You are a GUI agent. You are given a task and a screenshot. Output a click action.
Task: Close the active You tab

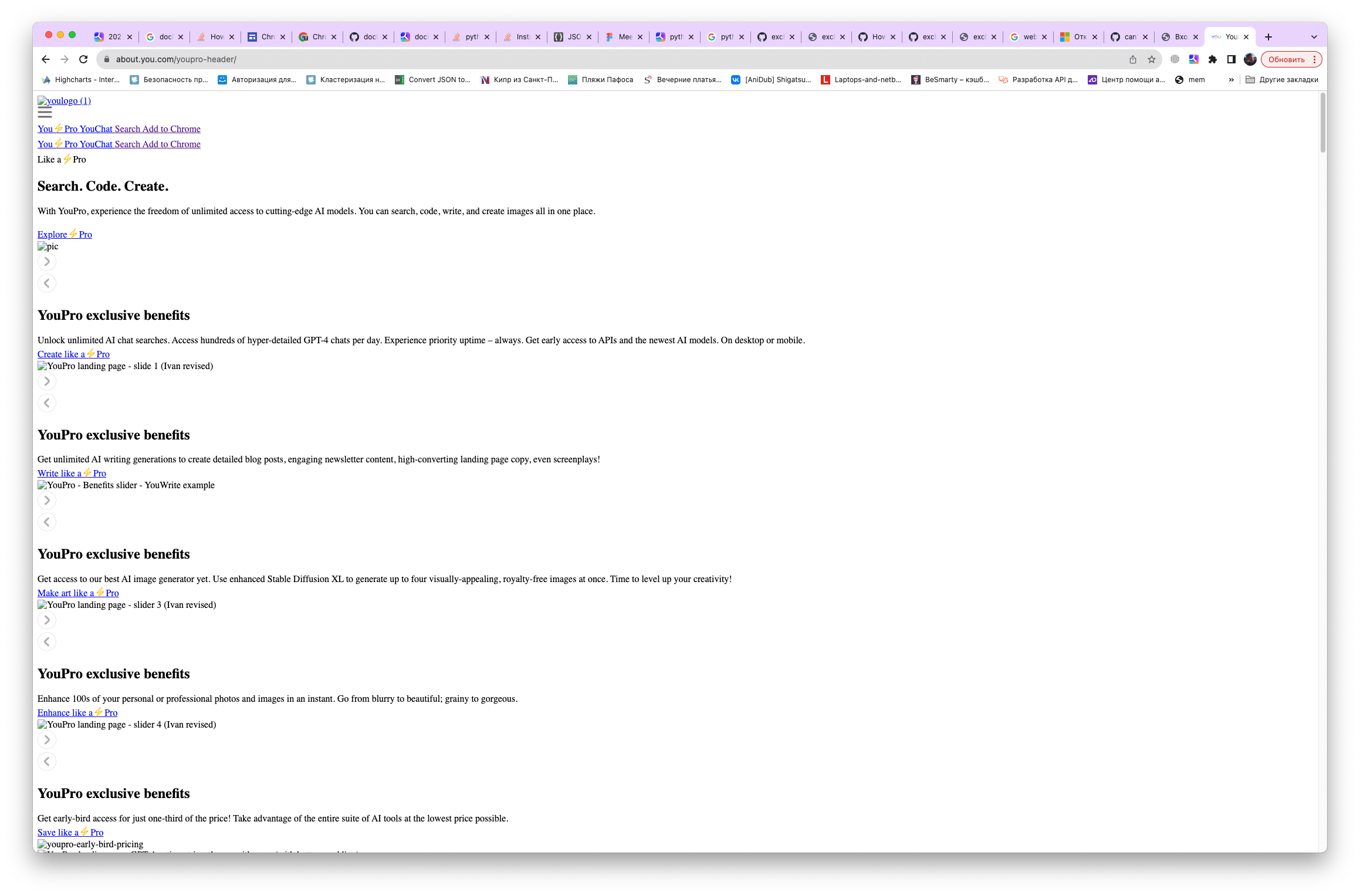coord(1246,37)
